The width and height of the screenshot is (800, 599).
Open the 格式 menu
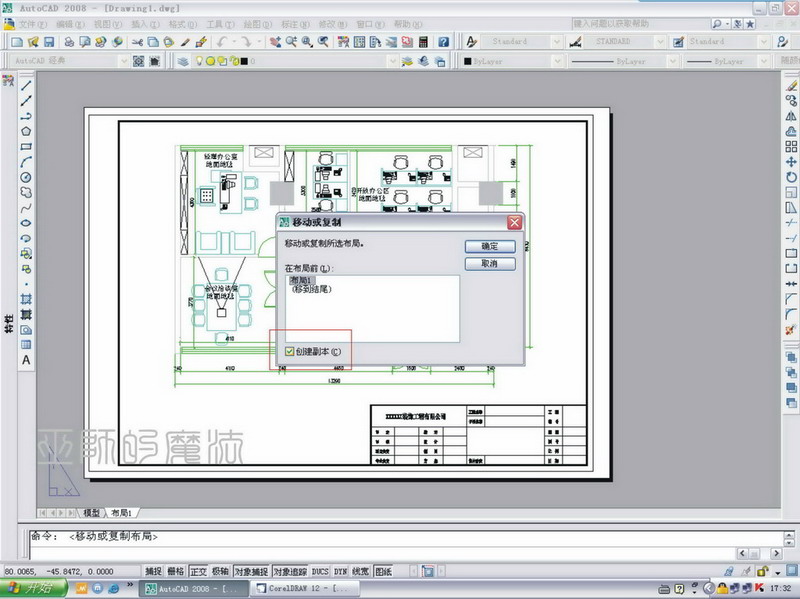[x=183, y=24]
